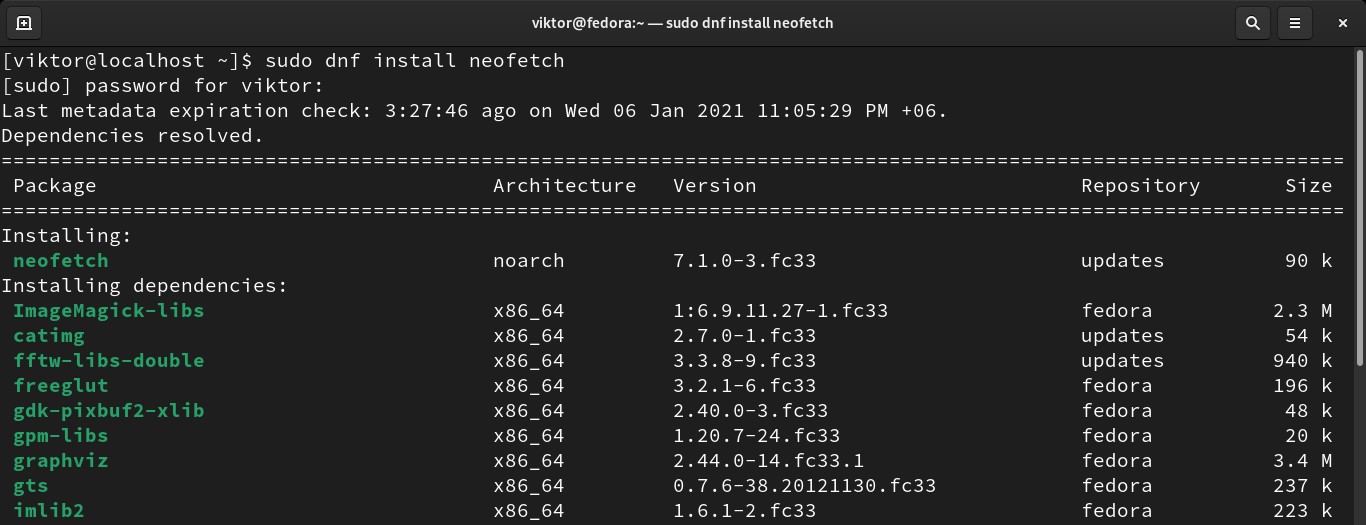Click the catimg package name

[48, 336]
